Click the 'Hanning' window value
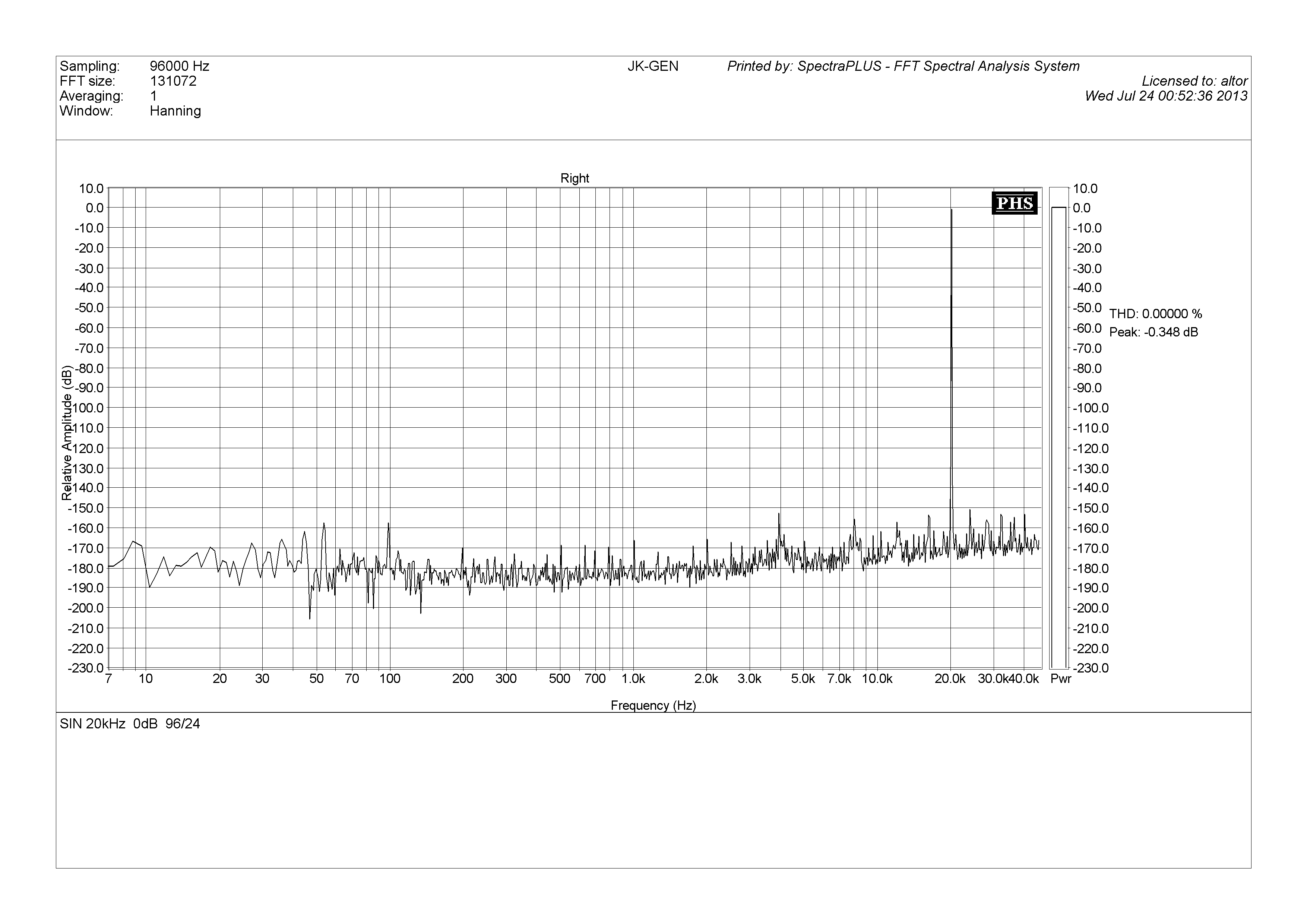1307x924 pixels. (x=175, y=111)
